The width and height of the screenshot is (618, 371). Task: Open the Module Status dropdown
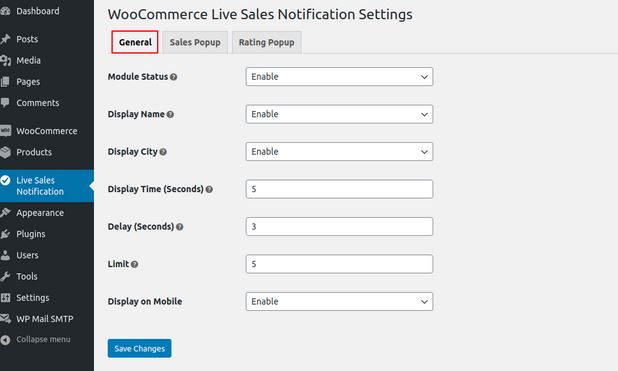(x=339, y=76)
